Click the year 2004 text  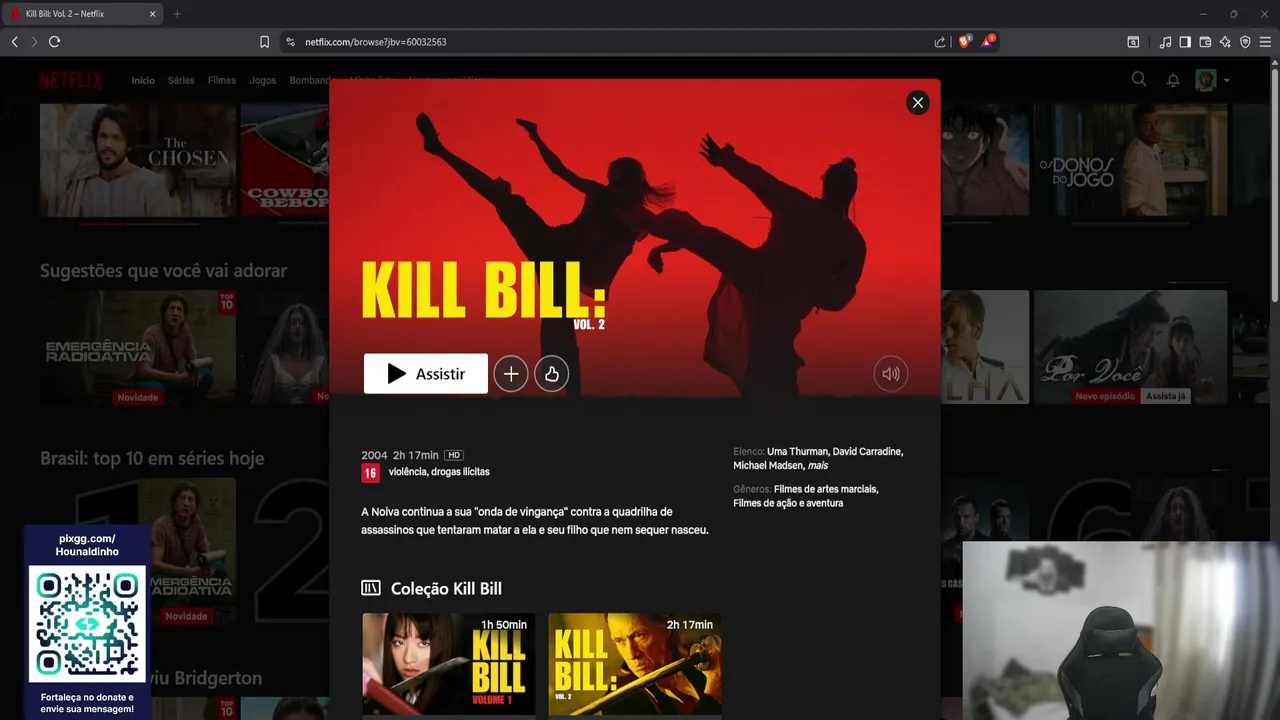[374, 455]
